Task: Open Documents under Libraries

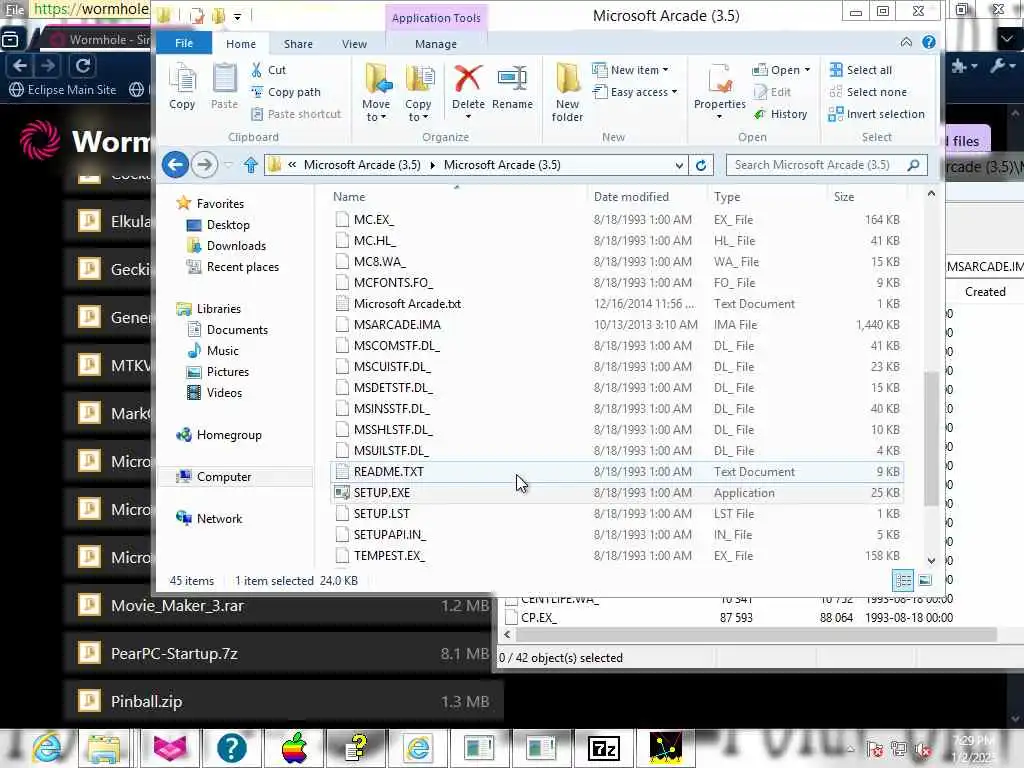Action: pyautogui.click(x=237, y=330)
